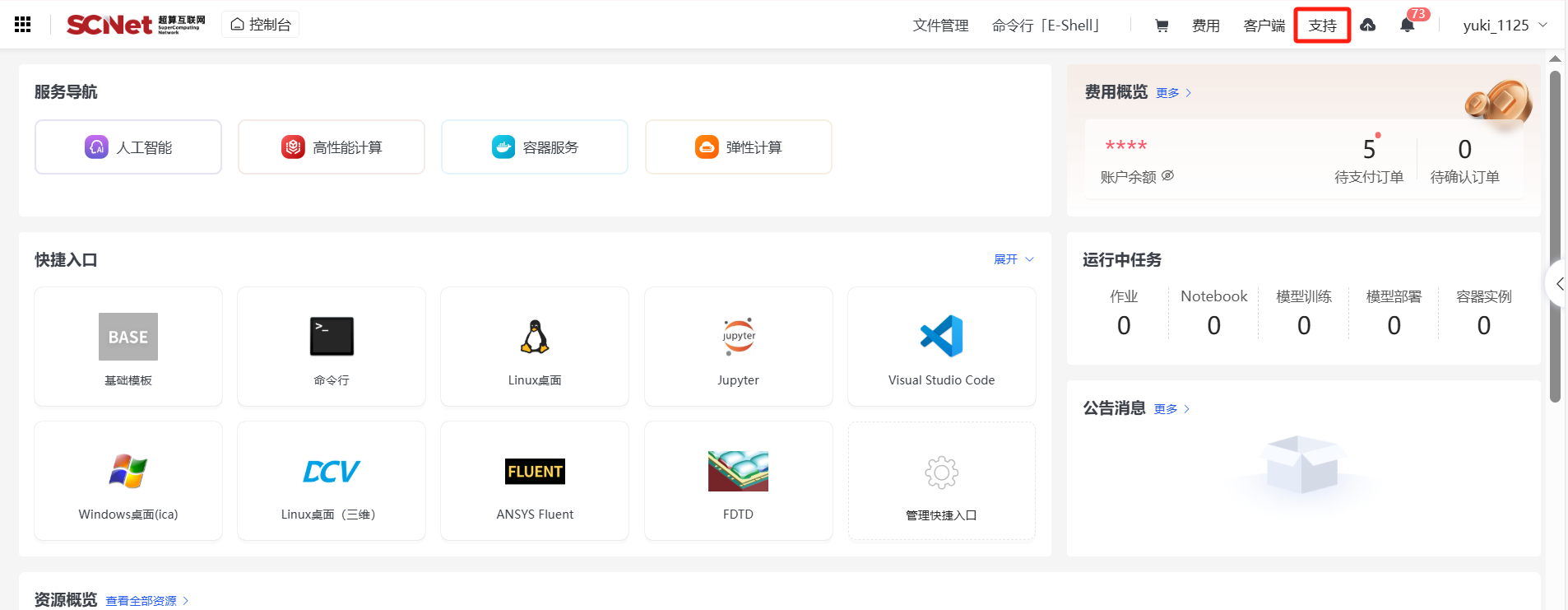Select 支持 in the top navigation
The height and width of the screenshot is (610, 1568).
pyautogui.click(x=1322, y=26)
